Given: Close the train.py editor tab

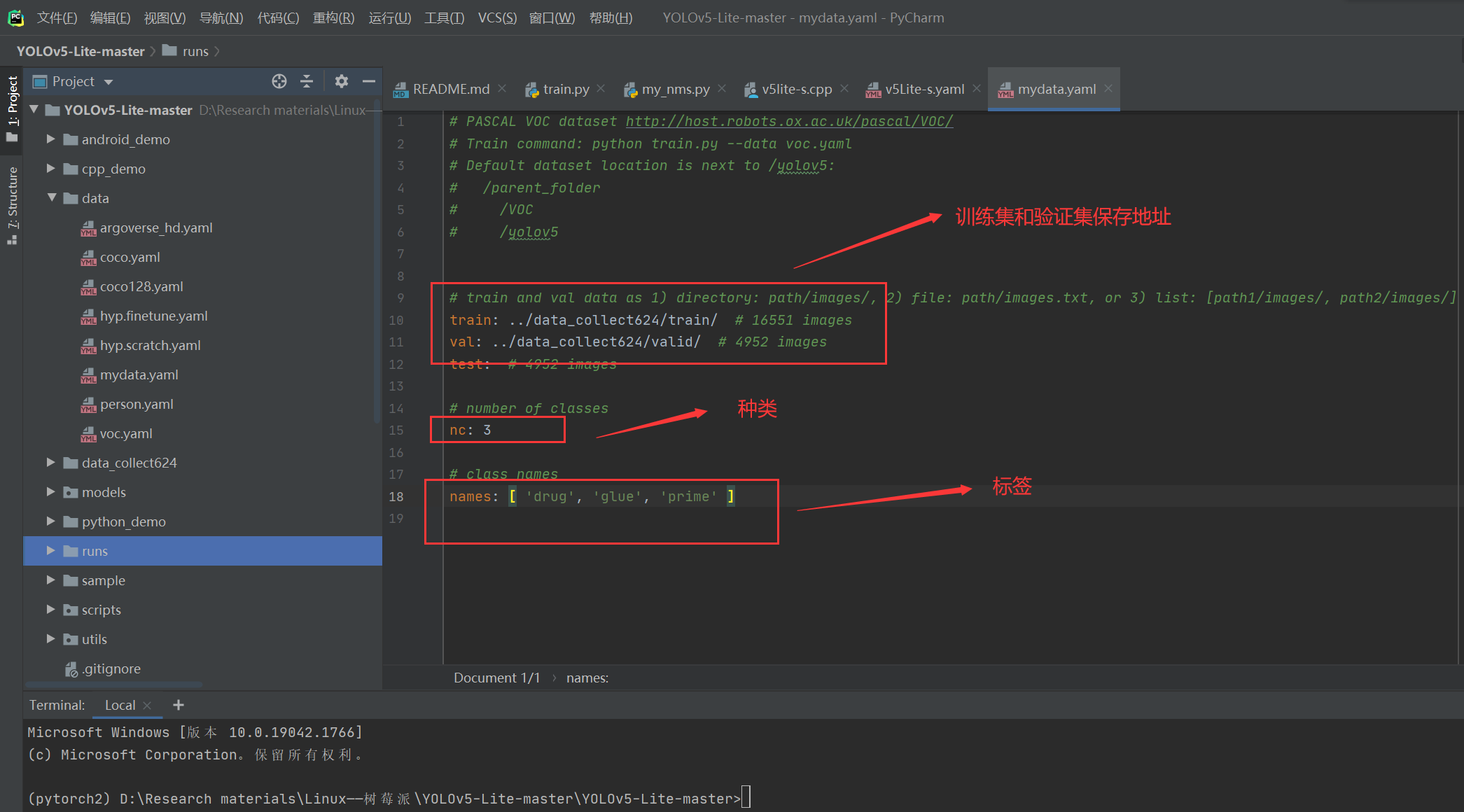Looking at the screenshot, I should (x=601, y=88).
